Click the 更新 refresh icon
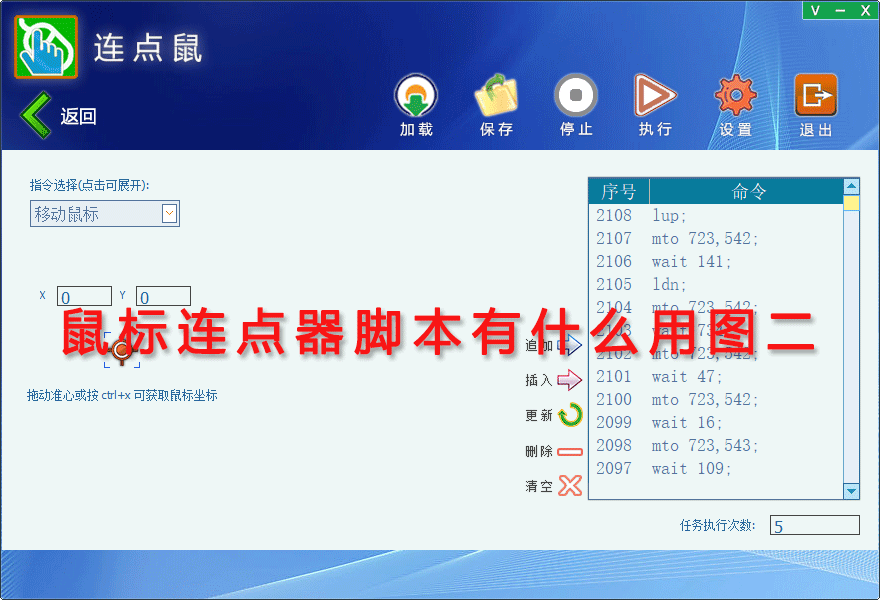The height and width of the screenshot is (600, 880). [571, 415]
